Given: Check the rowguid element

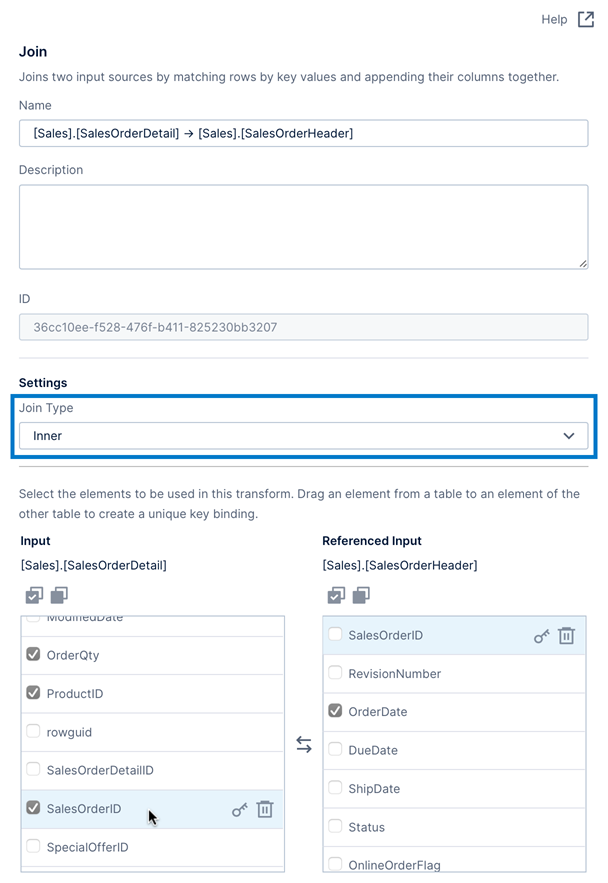Looking at the screenshot, I should point(33,731).
